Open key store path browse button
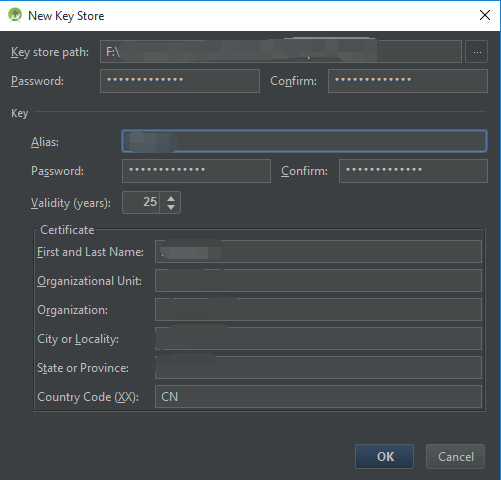The height and width of the screenshot is (480, 501). pos(476,52)
